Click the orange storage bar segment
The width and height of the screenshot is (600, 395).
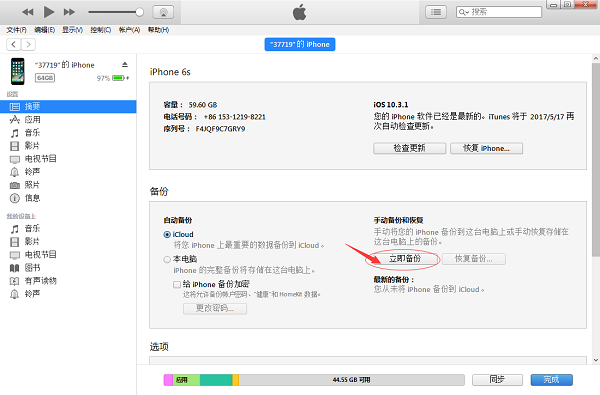point(236,380)
